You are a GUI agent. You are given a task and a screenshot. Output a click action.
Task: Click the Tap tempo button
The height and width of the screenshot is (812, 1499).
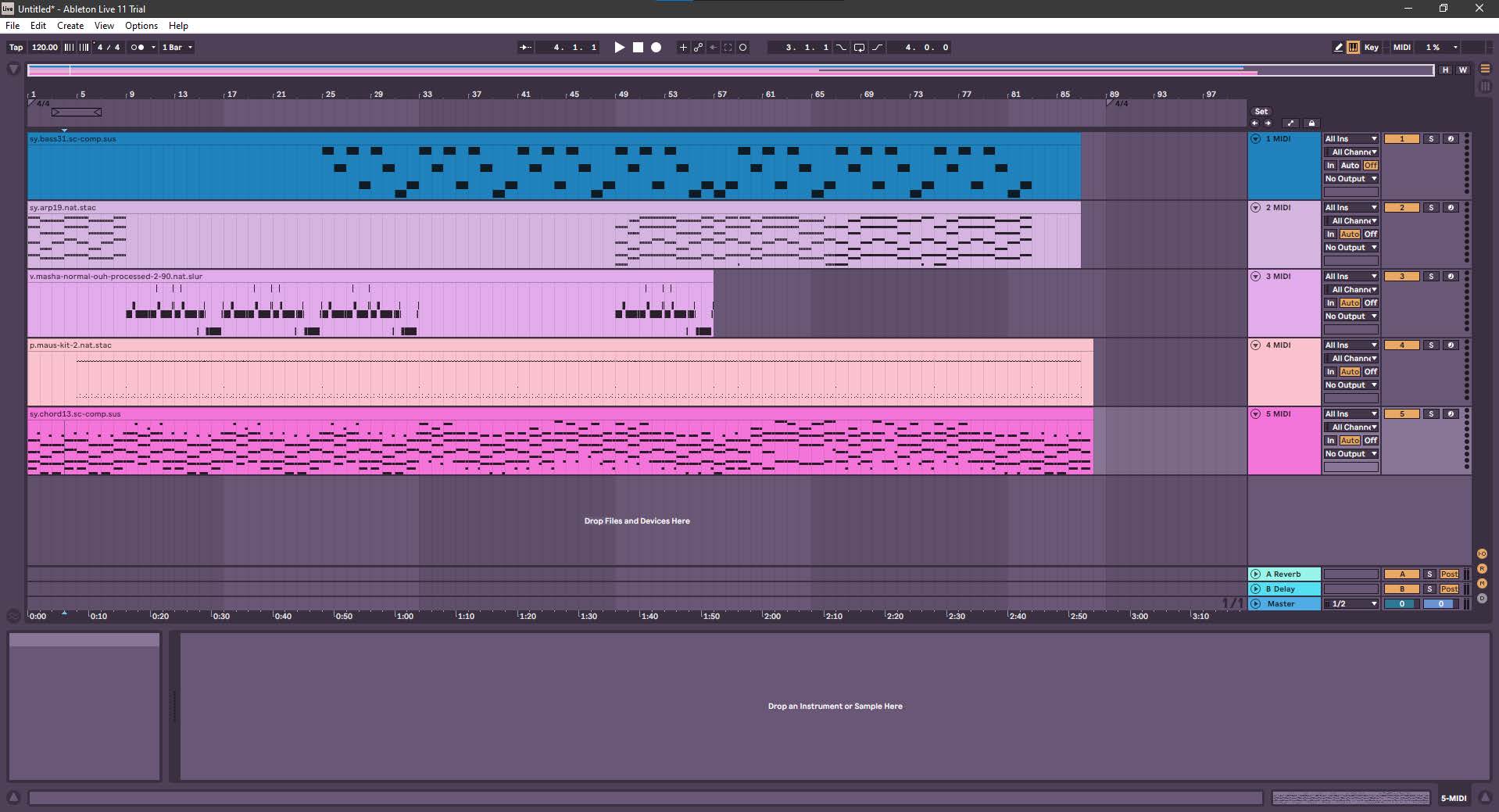(16, 48)
